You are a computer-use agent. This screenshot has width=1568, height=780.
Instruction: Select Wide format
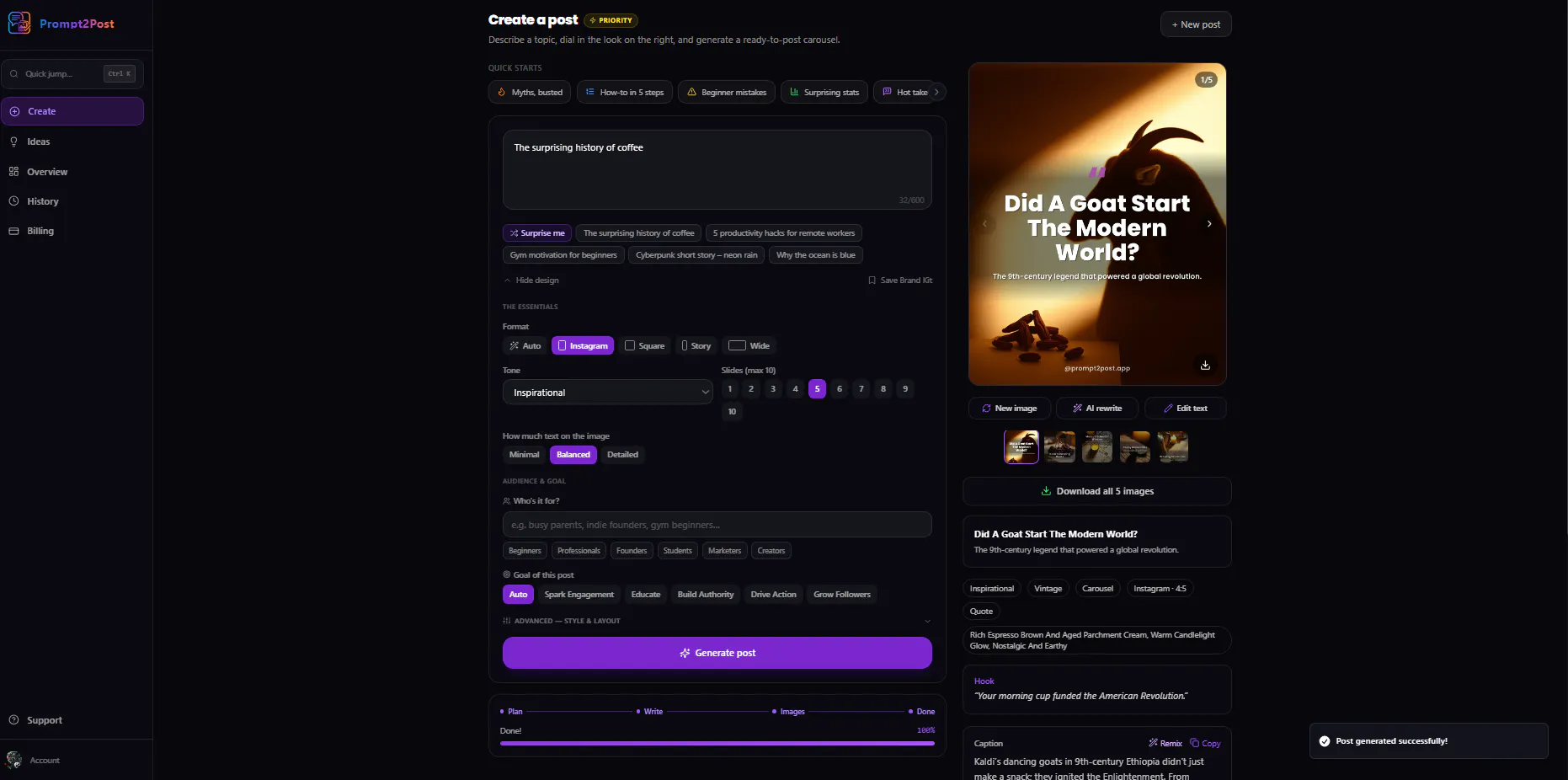pyautogui.click(x=749, y=346)
